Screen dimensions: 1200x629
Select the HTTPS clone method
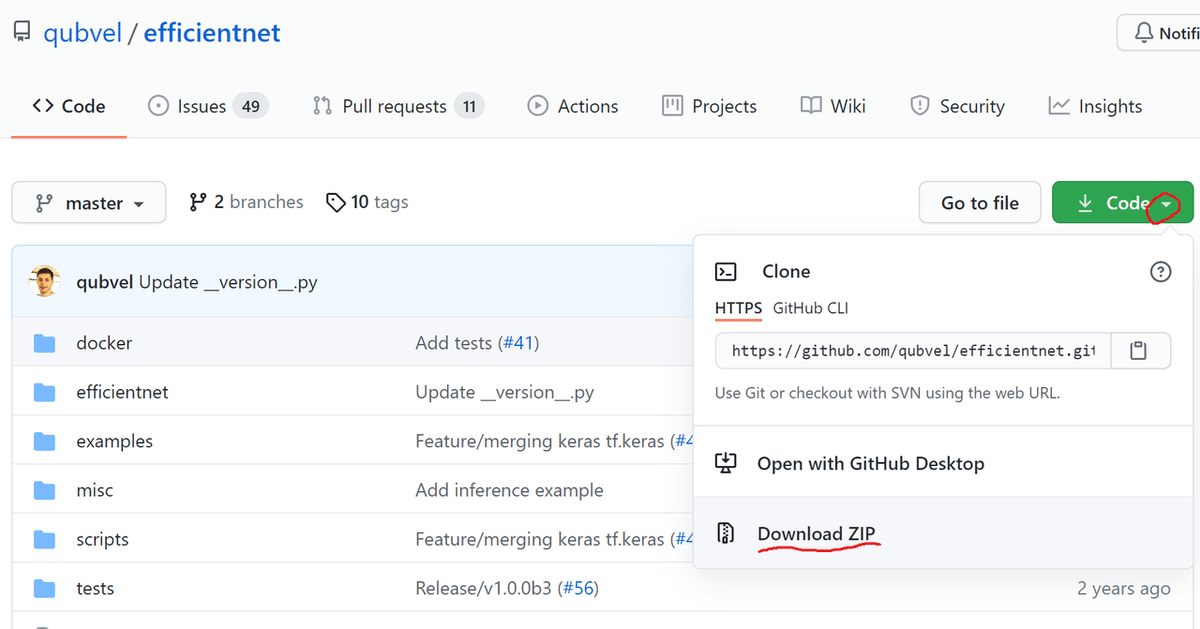click(x=738, y=308)
